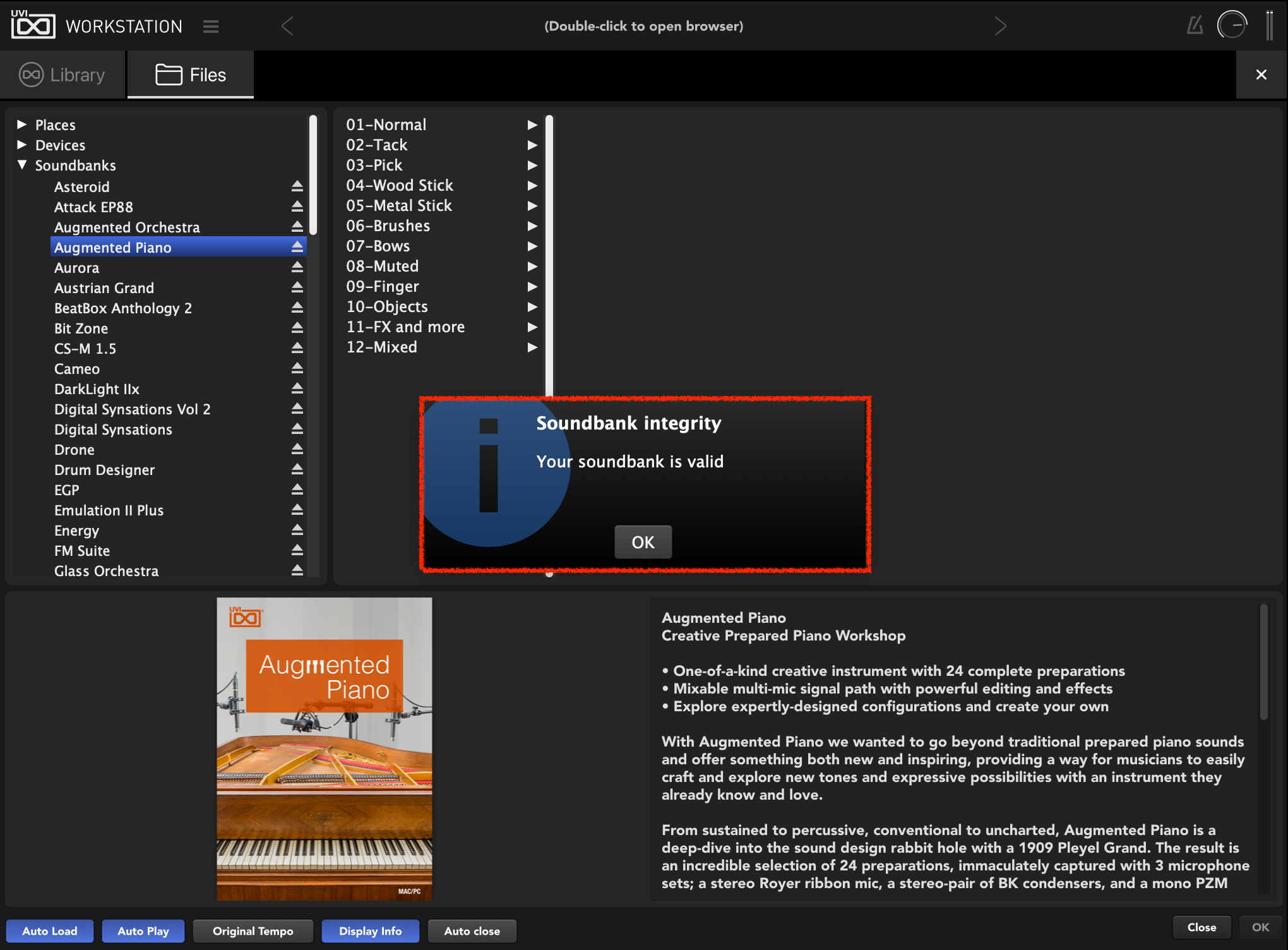Toggle Auto Play option
The width and height of the screenshot is (1288, 950).
pos(143,930)
